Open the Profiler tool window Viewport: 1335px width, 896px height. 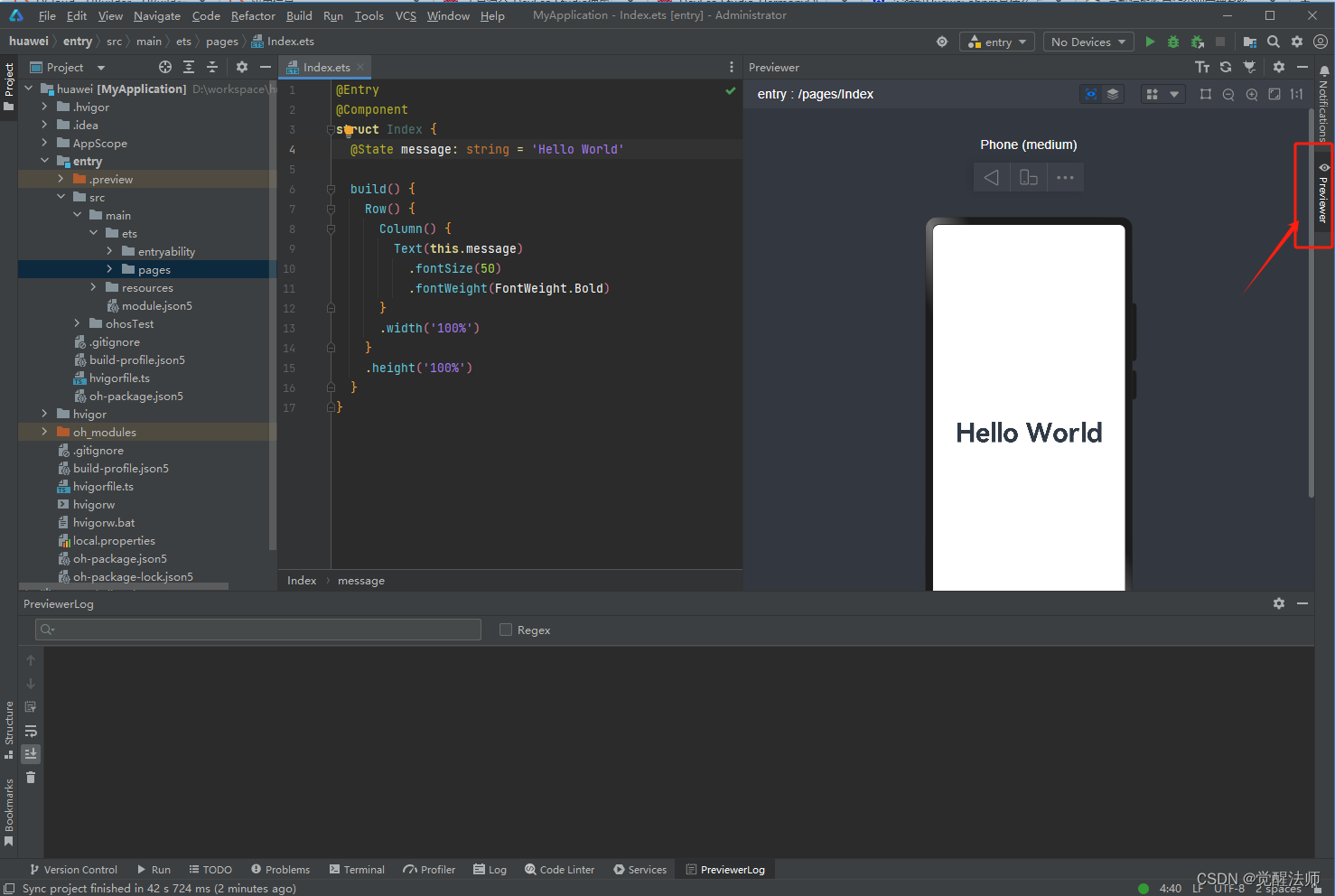430,869
